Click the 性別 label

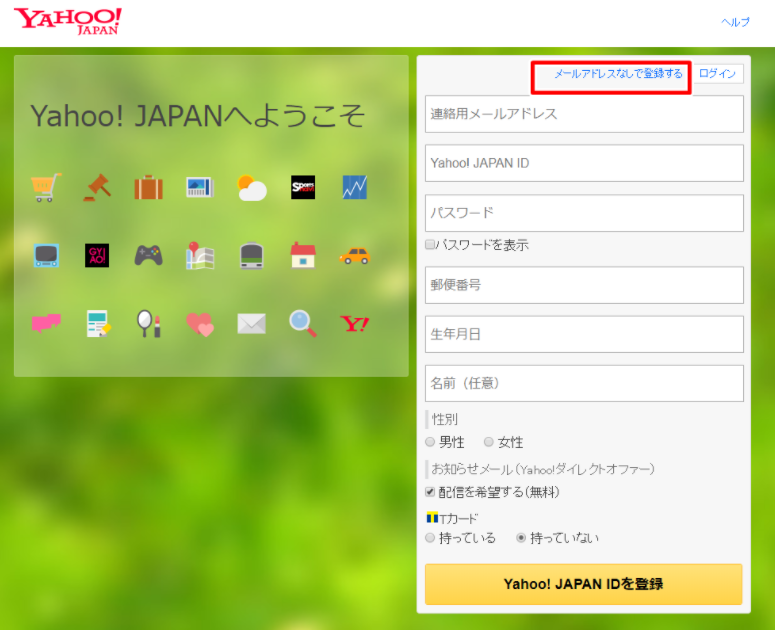[x=445, y=419]
